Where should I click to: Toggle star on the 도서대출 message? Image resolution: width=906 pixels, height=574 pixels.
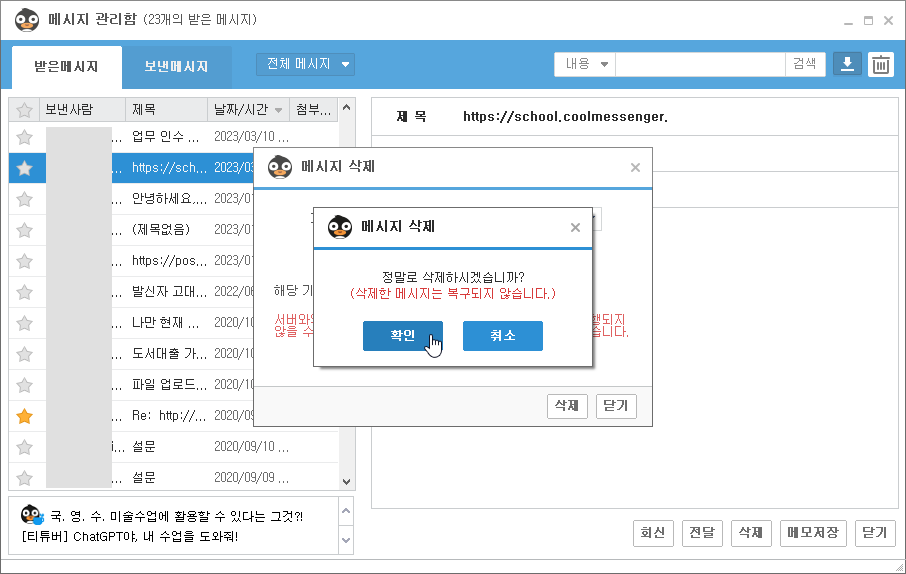[25, 354]
